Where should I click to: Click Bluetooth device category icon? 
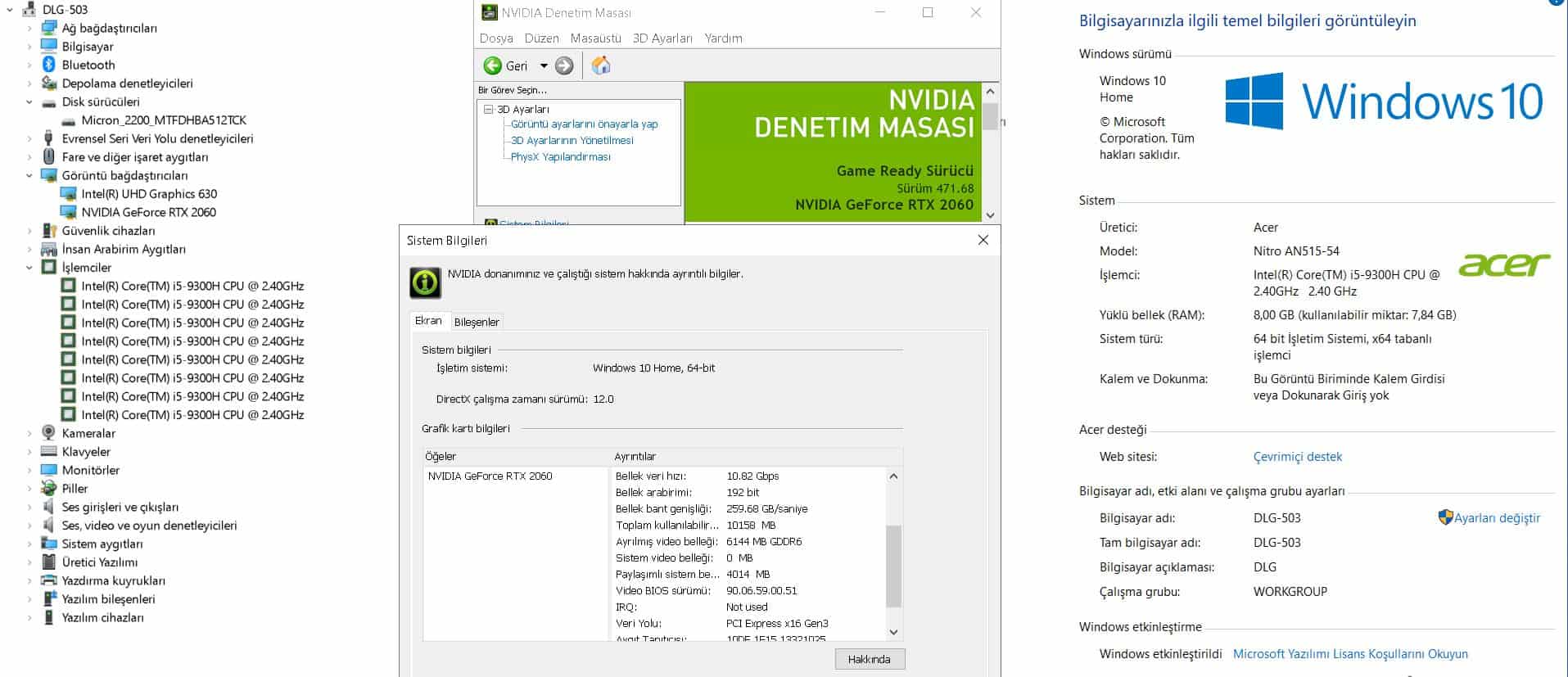coord(48,65)
